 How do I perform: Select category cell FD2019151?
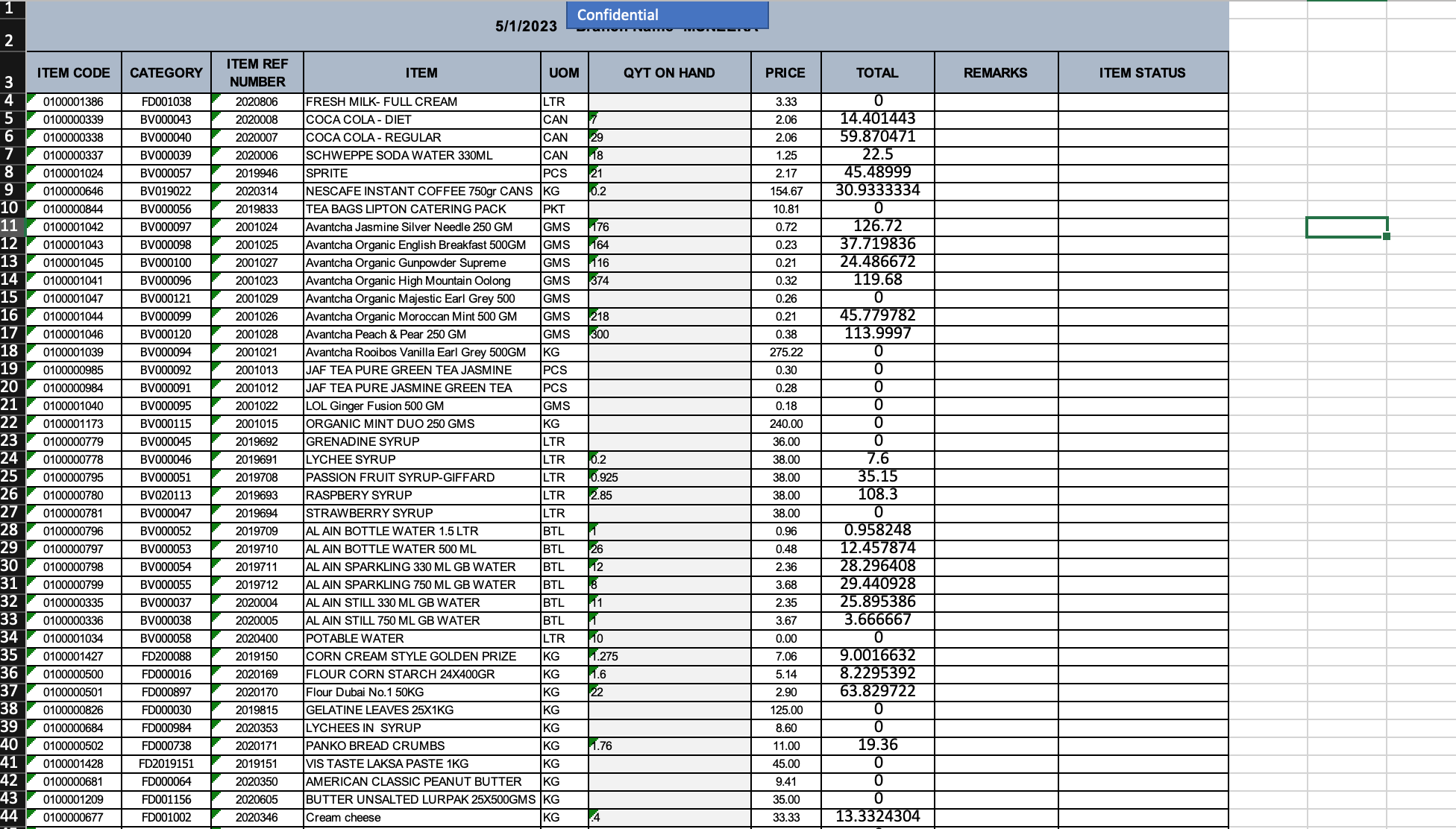click(166, 764)
